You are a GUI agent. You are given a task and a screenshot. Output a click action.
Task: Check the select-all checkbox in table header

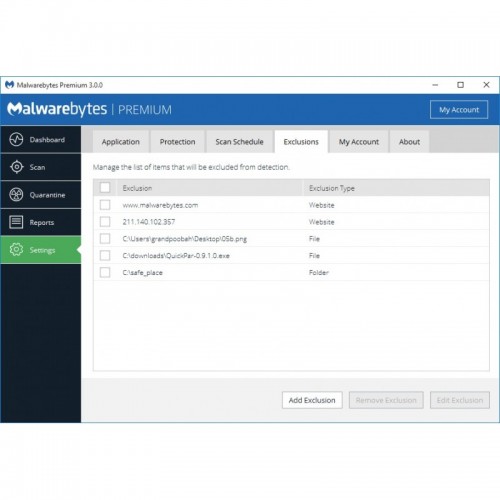click(105, 188)
